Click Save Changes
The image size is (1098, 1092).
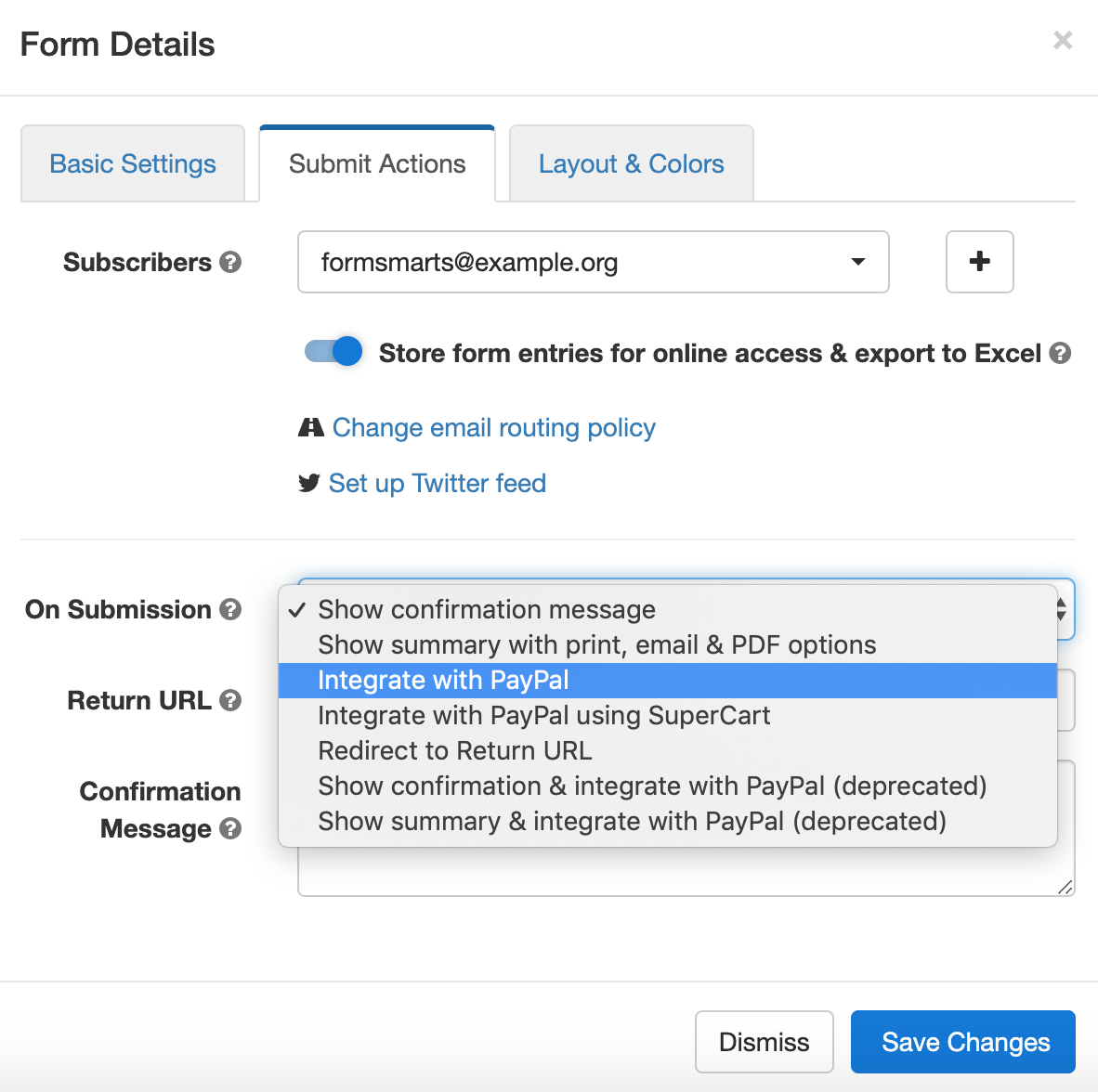click(963, 1042)
